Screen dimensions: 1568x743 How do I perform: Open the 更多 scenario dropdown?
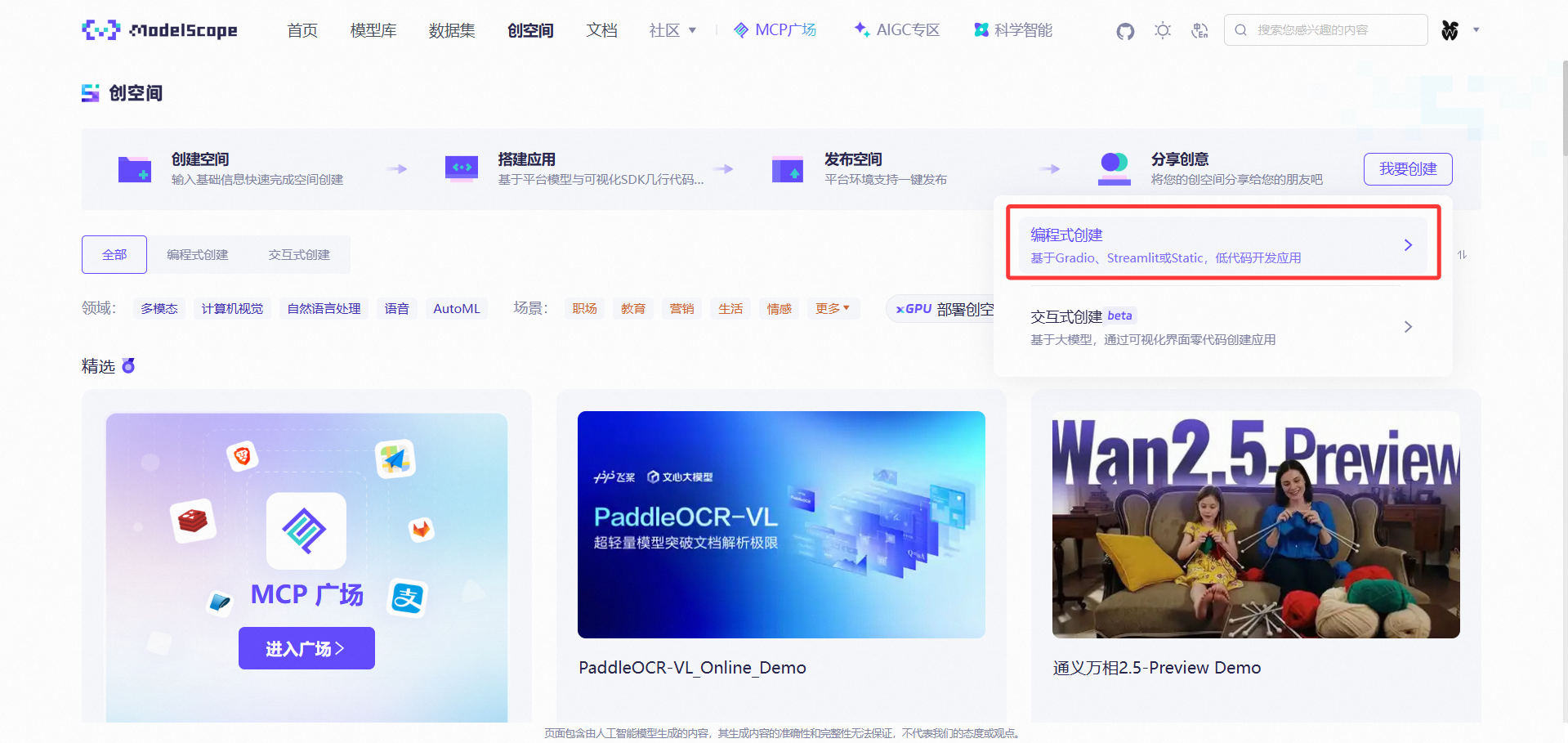[833, 308]
